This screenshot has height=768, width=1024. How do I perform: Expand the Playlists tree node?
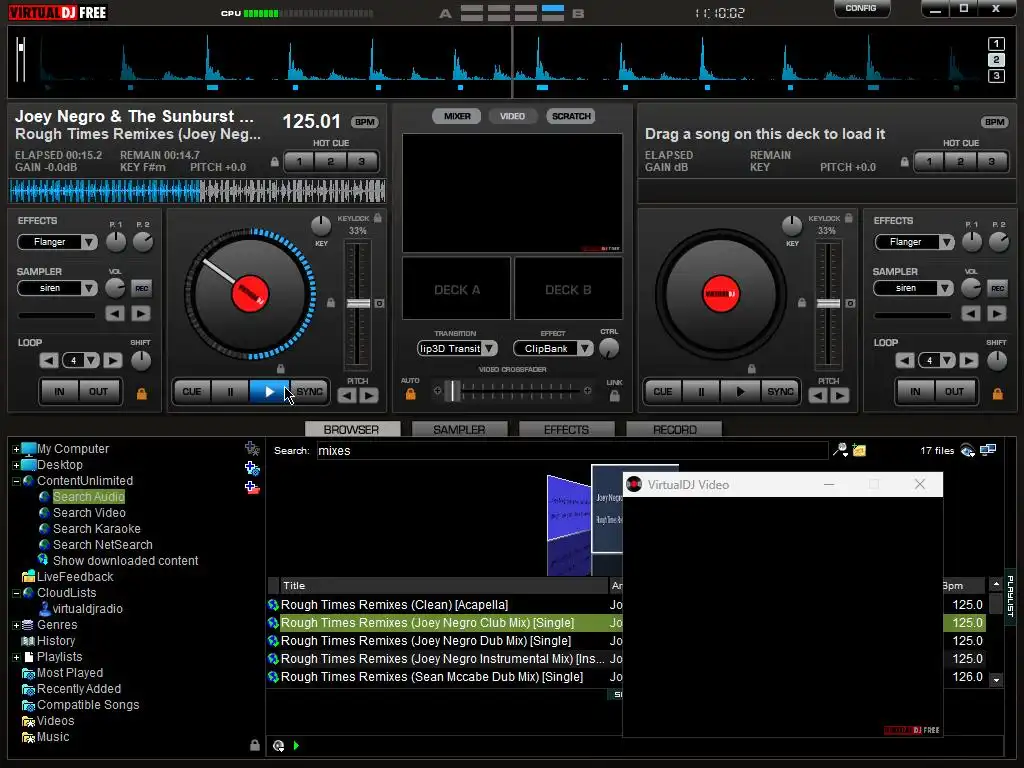[16, 657]
